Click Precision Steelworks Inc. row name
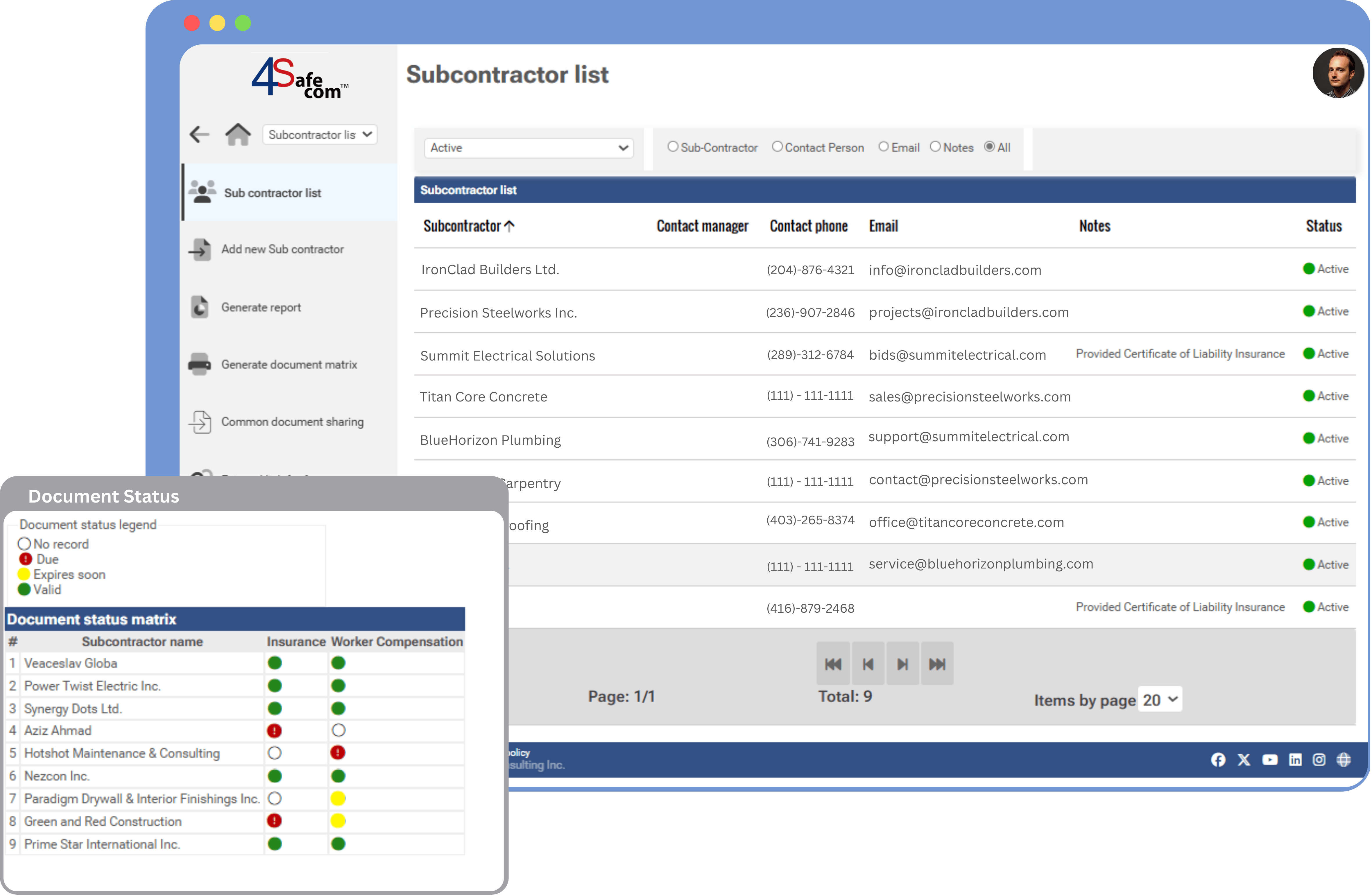 (499, 313)
